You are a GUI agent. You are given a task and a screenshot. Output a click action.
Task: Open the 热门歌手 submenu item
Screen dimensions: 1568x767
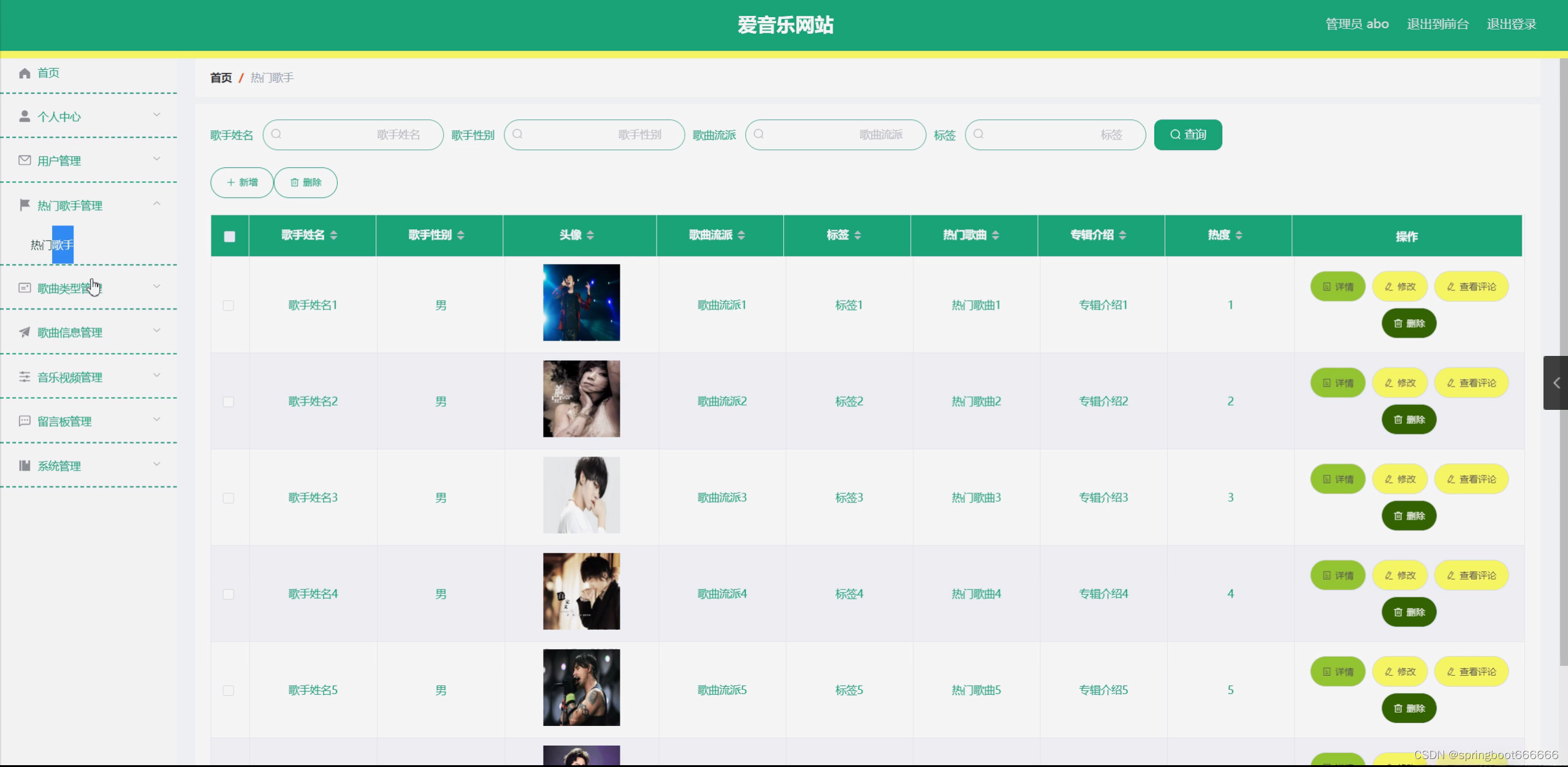click(52, 245)
